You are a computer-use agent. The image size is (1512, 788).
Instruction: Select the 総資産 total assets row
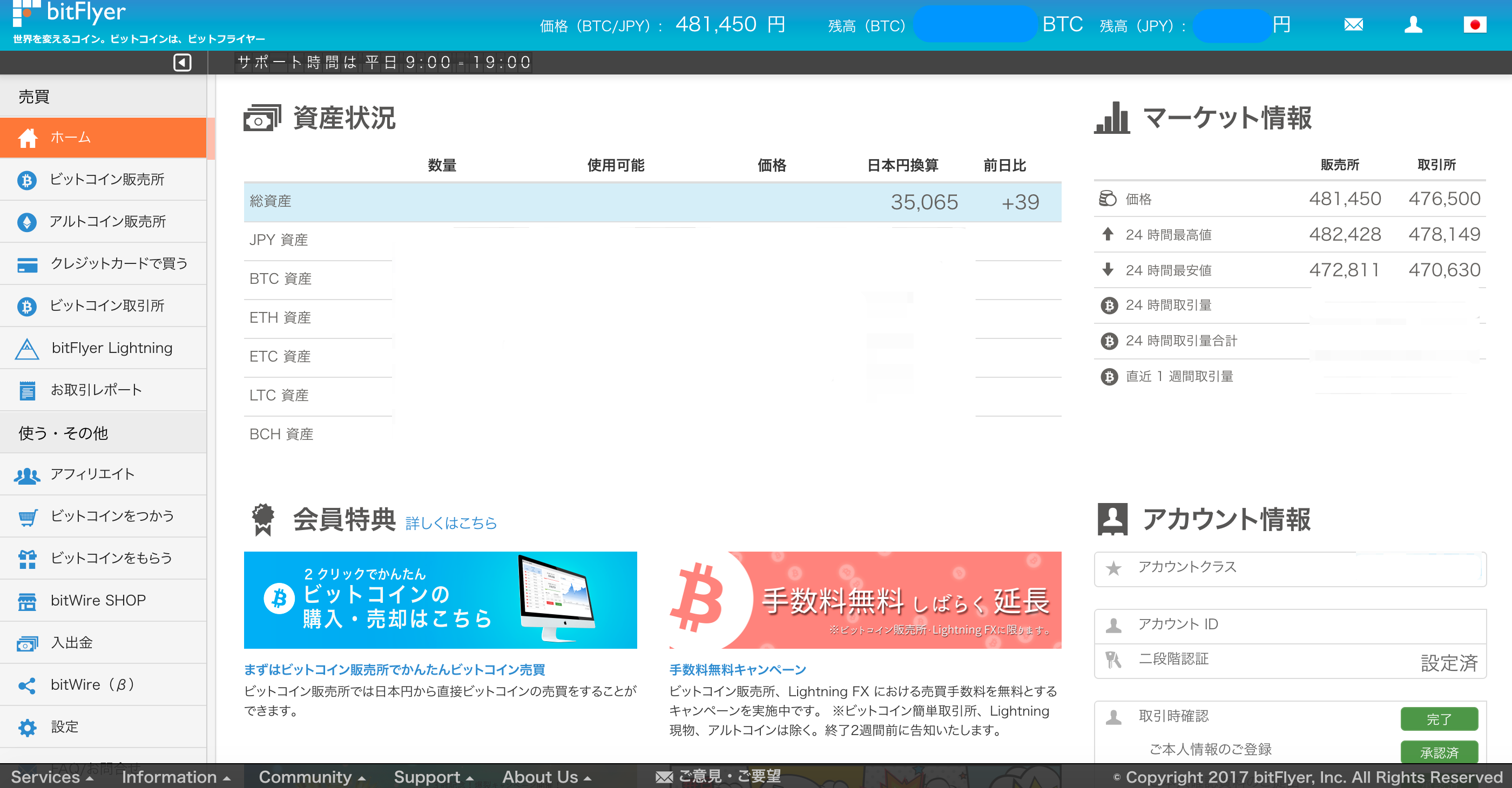(652, 202)
